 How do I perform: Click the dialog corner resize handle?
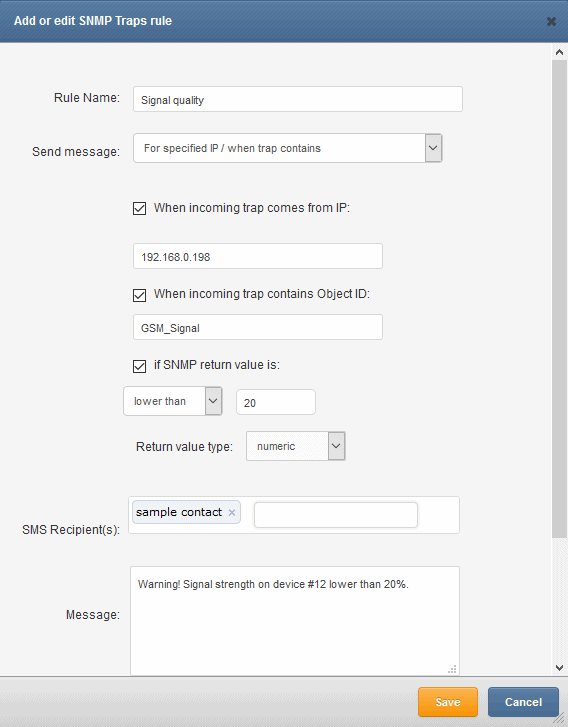click(x=560, y=720)
